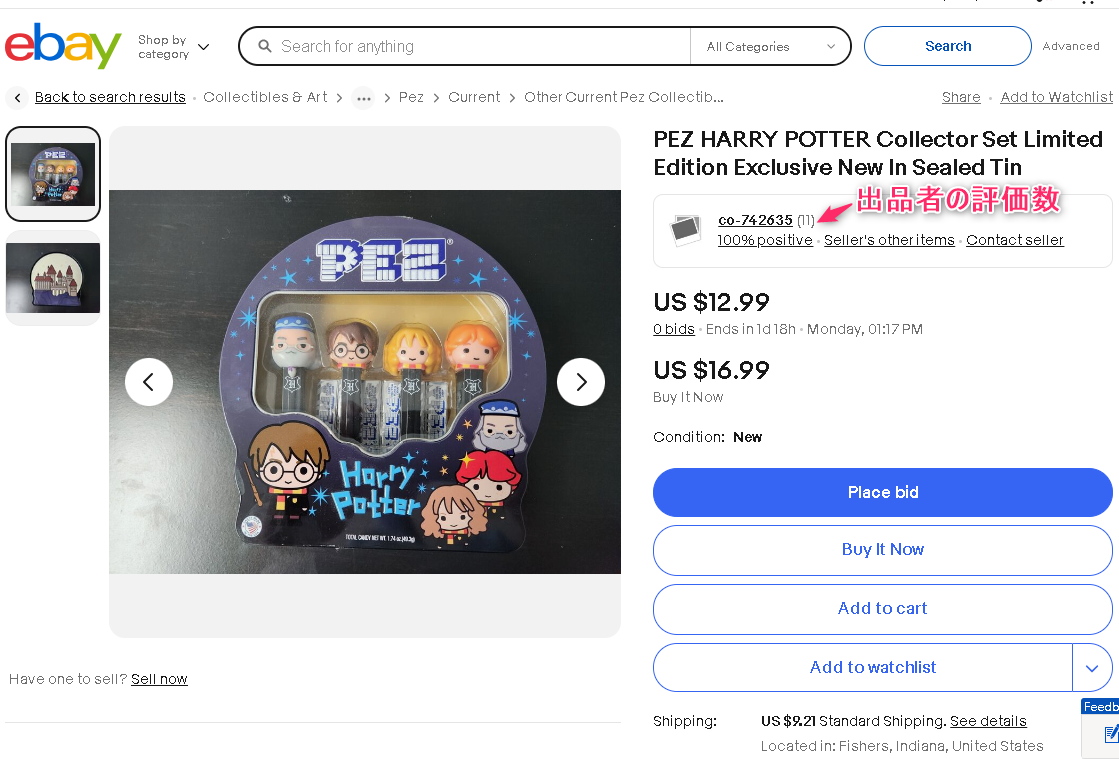The image size is (1119, 759).
Task: Click the seller's profile picture icon
Action: tap(685, 230)
